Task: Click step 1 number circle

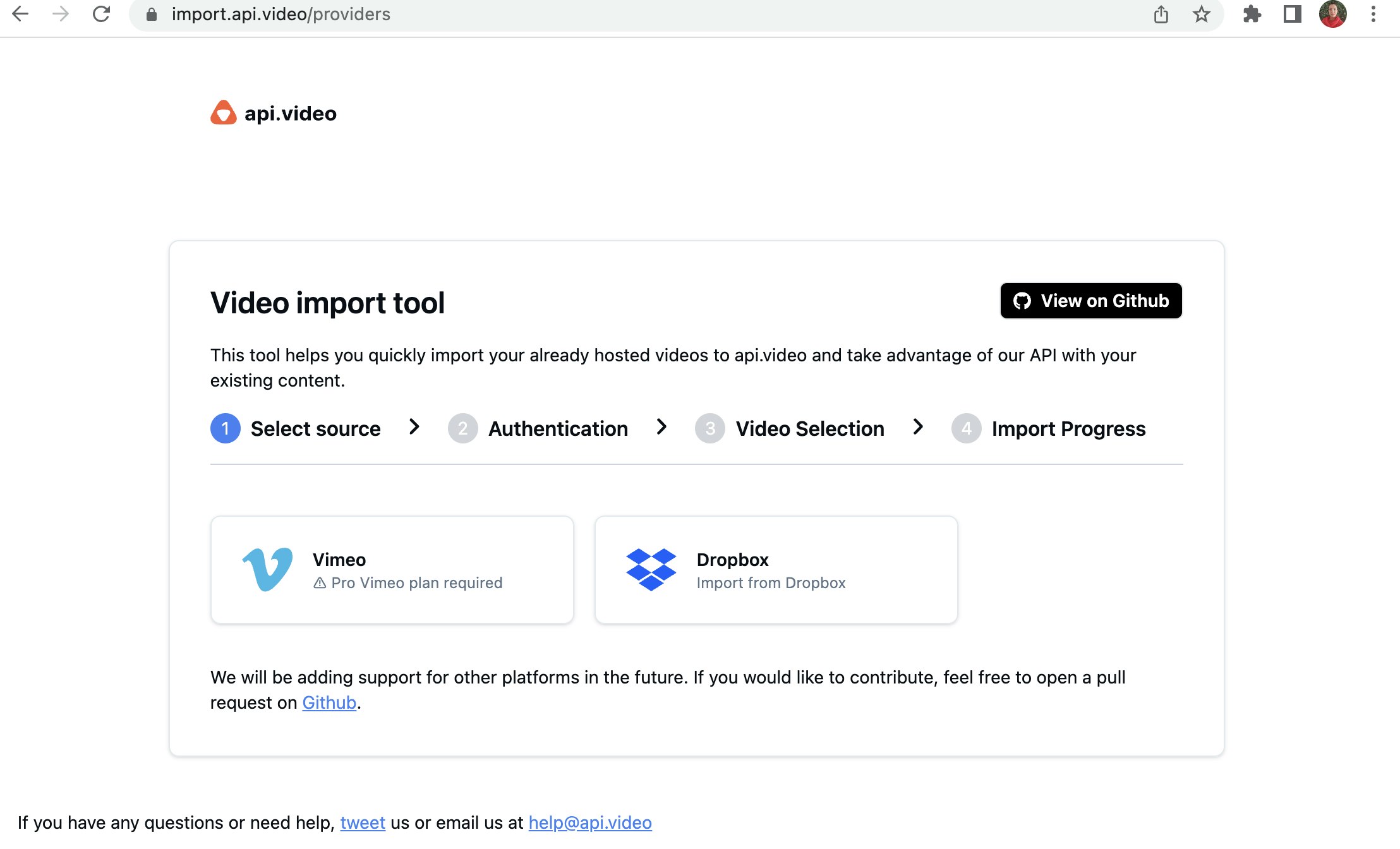Action: (x=225, y=428)
